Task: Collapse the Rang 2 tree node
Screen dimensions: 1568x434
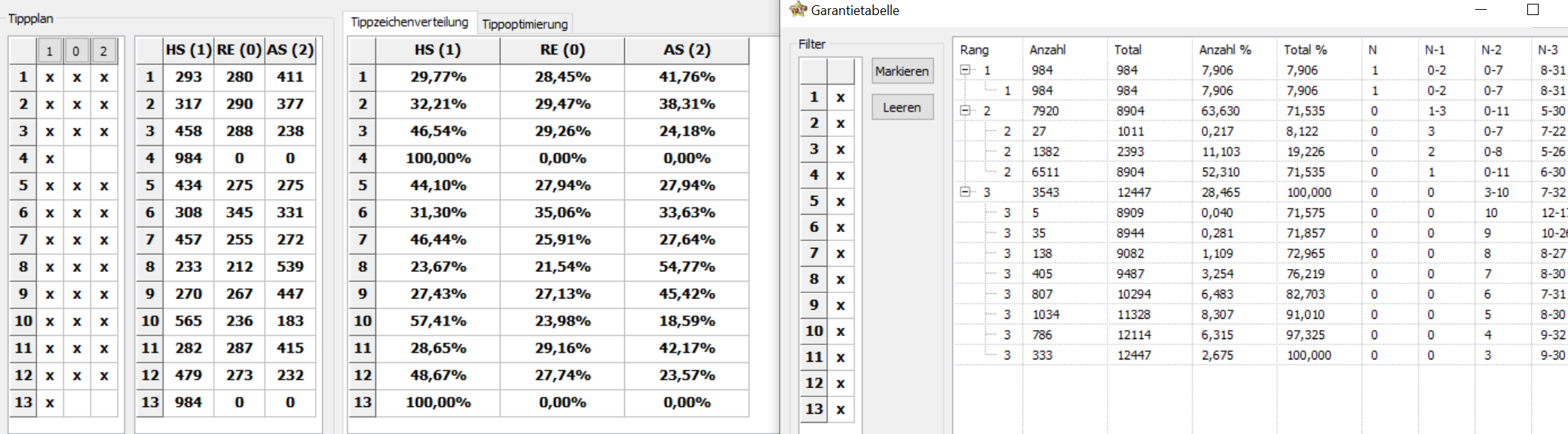Action: coord(965,111)
